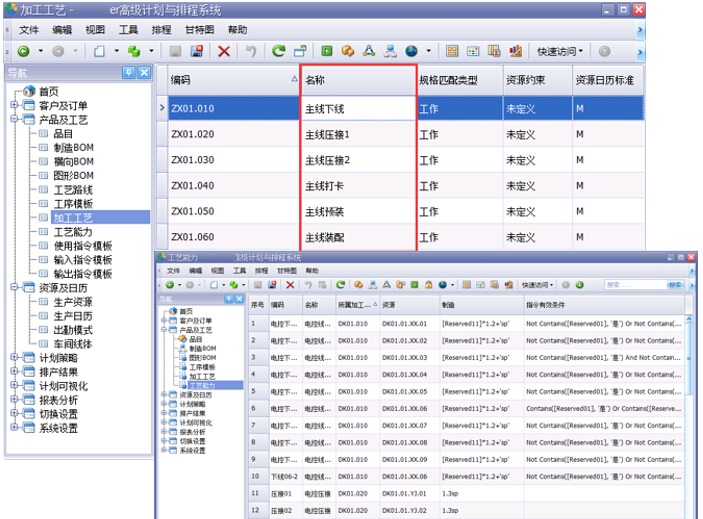Image resolution: width=703 pixels, height=519 pixels.
Task: Open dropdown arrow next to the green copy icon
Action: [152, 52]
